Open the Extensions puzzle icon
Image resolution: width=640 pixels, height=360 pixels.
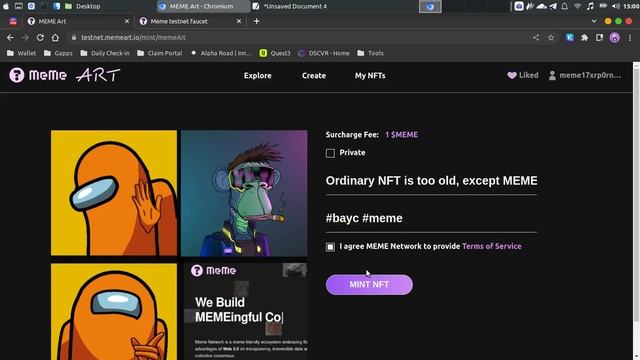(584, 38)
